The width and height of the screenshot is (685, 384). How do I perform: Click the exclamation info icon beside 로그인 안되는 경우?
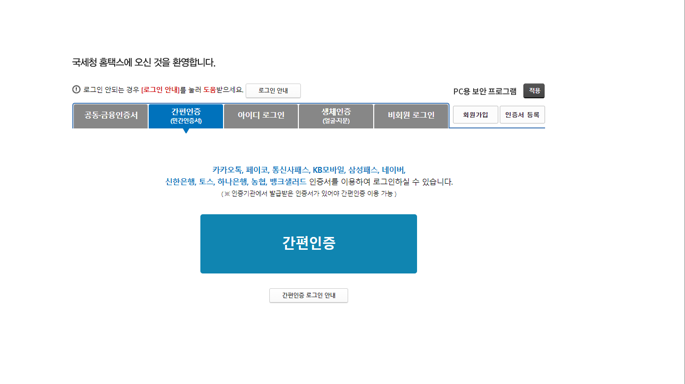coord(76,89)
